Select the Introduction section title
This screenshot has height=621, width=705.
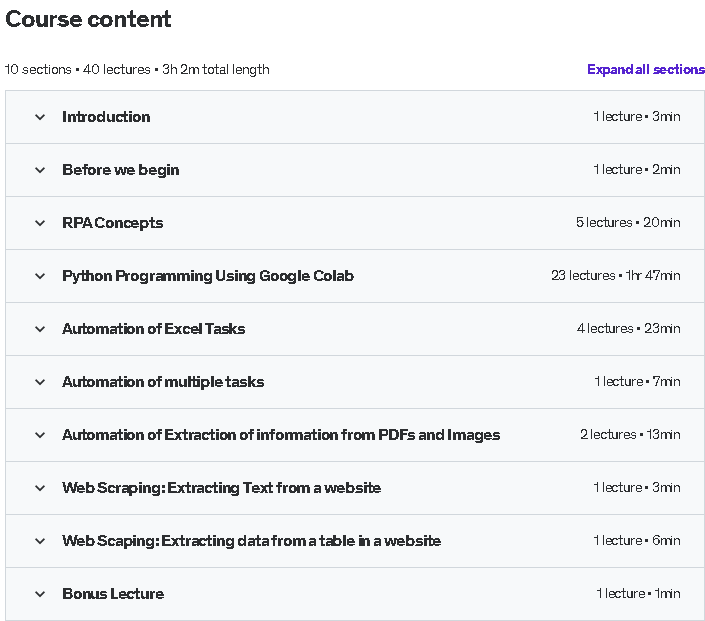point(106,117)
